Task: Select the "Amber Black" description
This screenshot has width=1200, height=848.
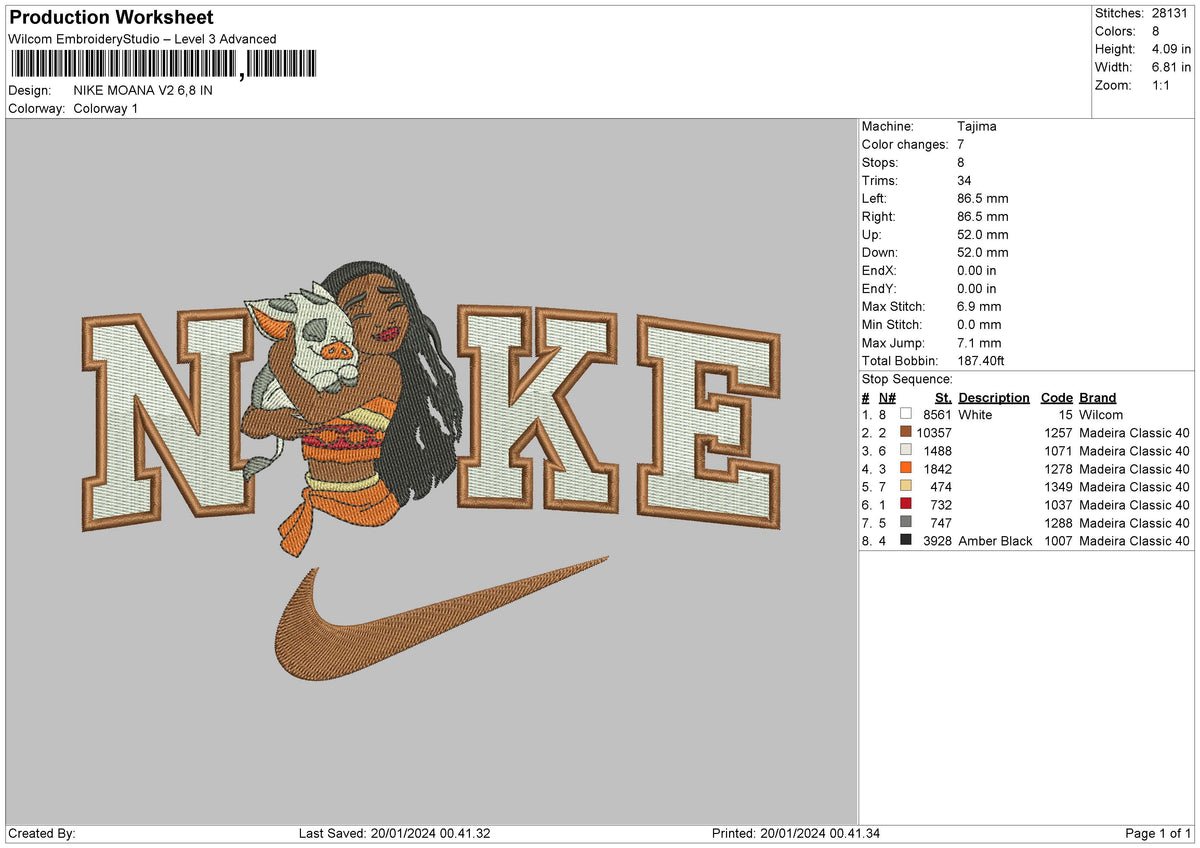Action: pyautogui.click(x=995, y=540)
